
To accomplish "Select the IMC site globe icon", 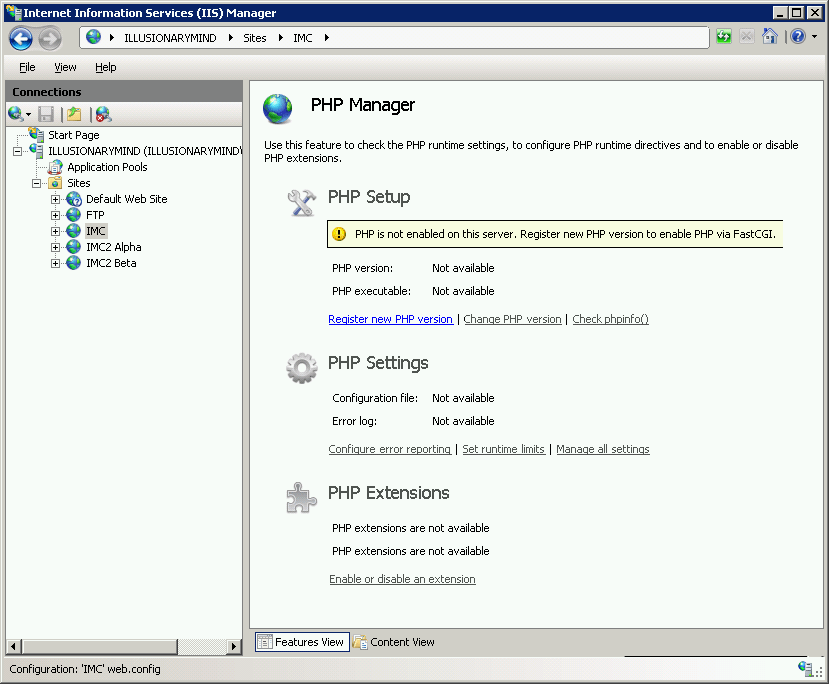I will (73, 231).
